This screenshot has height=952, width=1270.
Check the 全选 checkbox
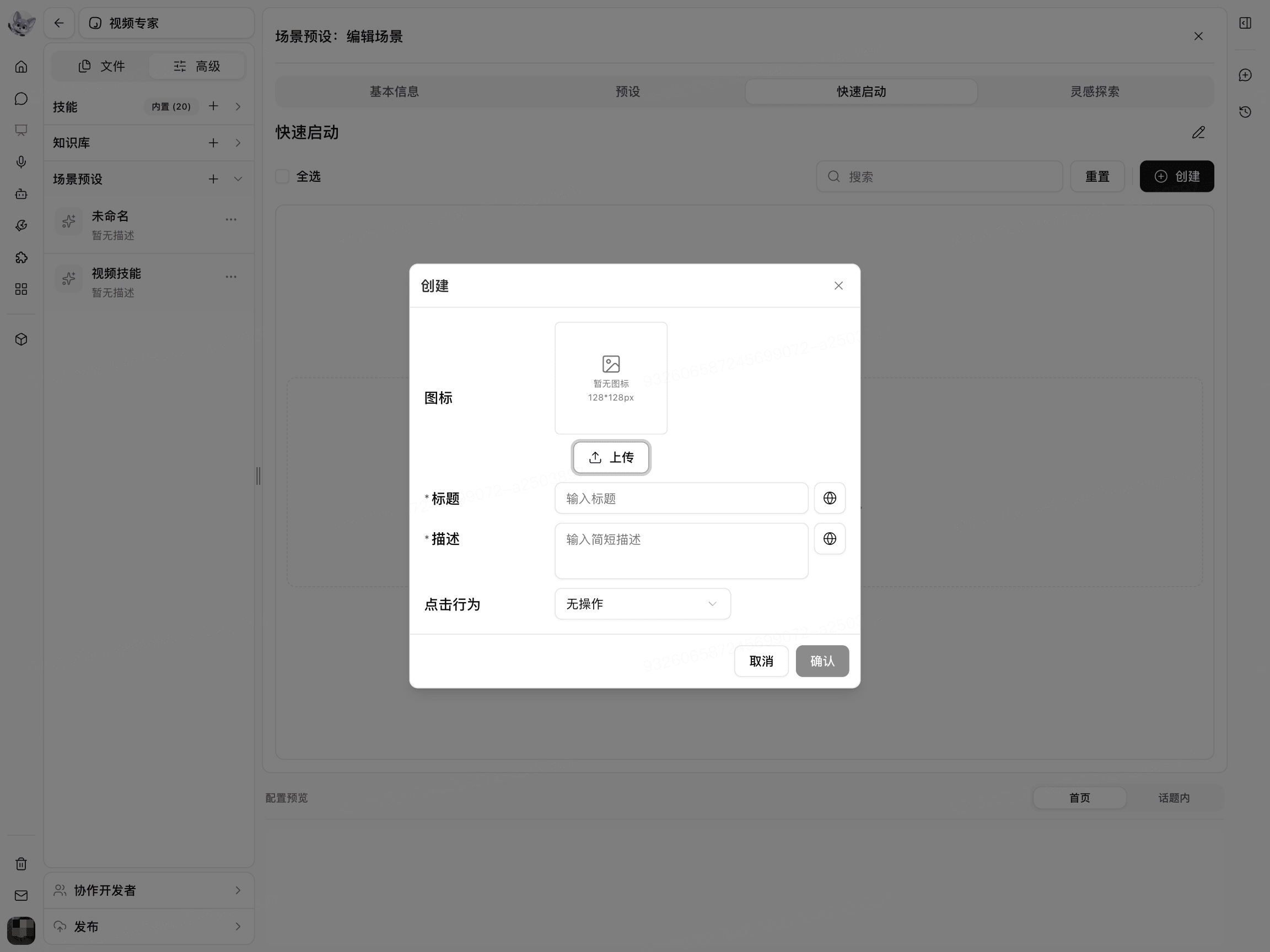[x=282, y=176]
